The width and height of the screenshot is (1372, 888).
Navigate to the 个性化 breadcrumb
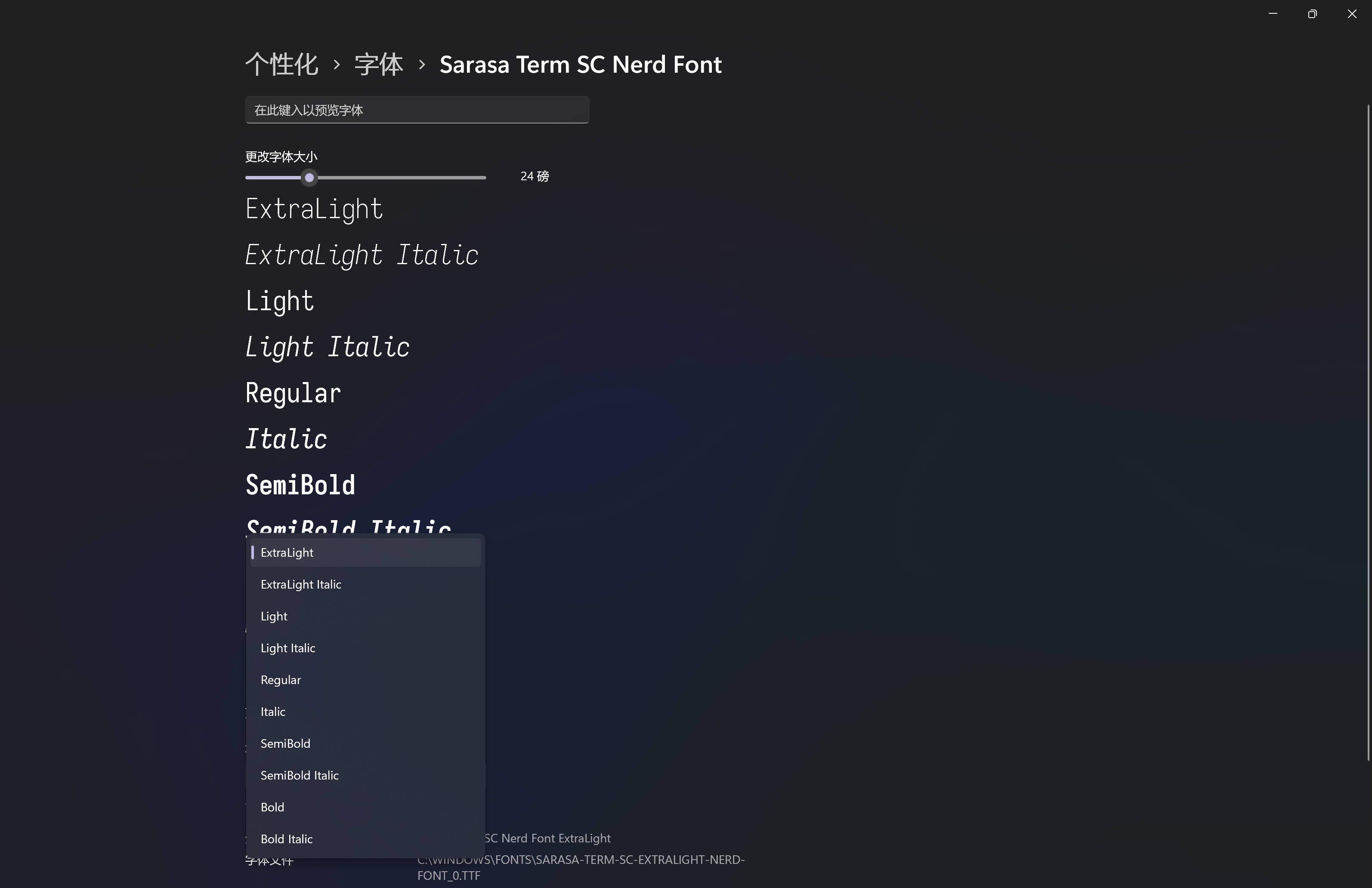(282, 64)
